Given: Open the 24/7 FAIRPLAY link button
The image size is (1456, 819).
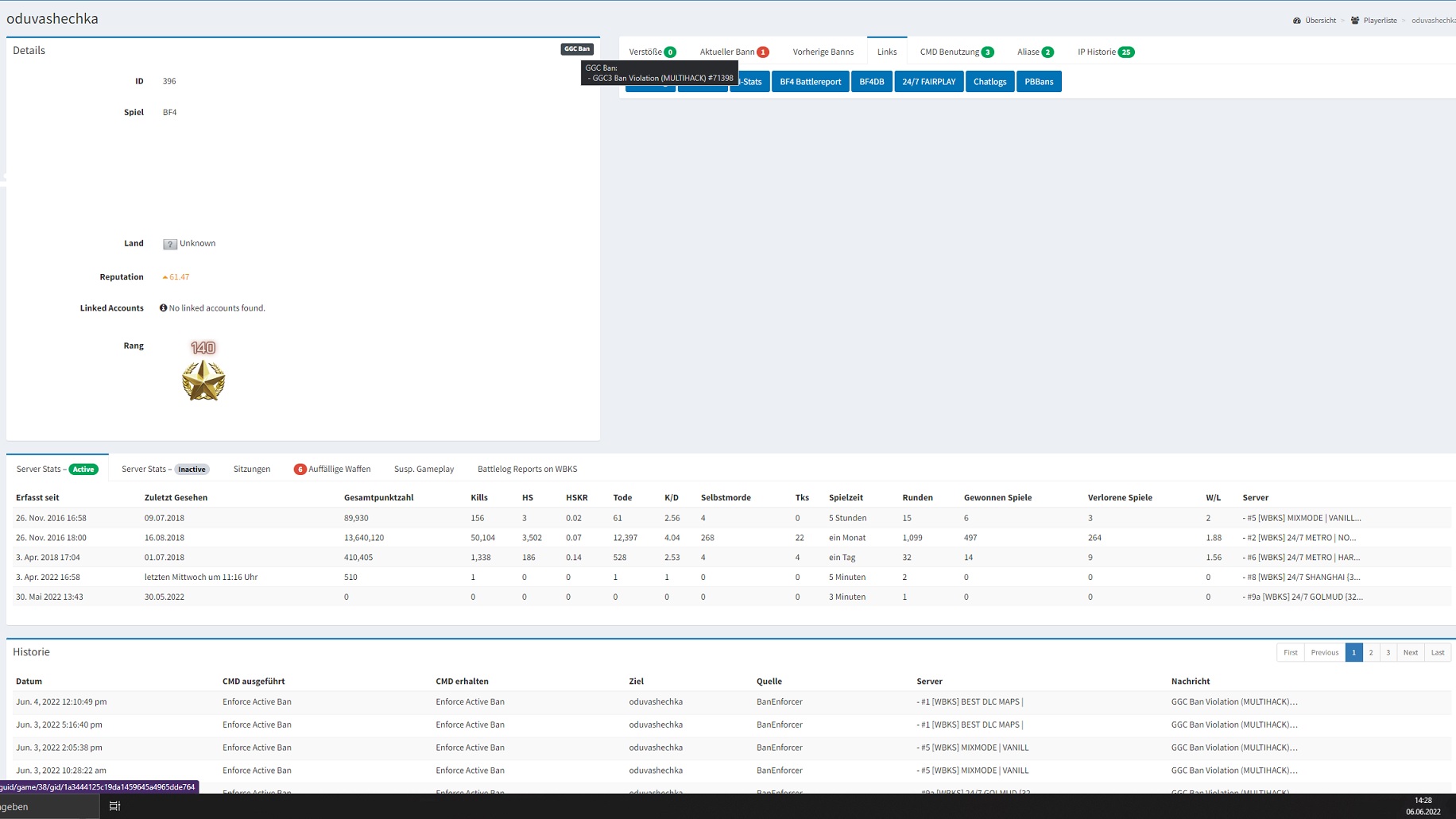Looking at the screenshot, I should [x=928, y=82].
